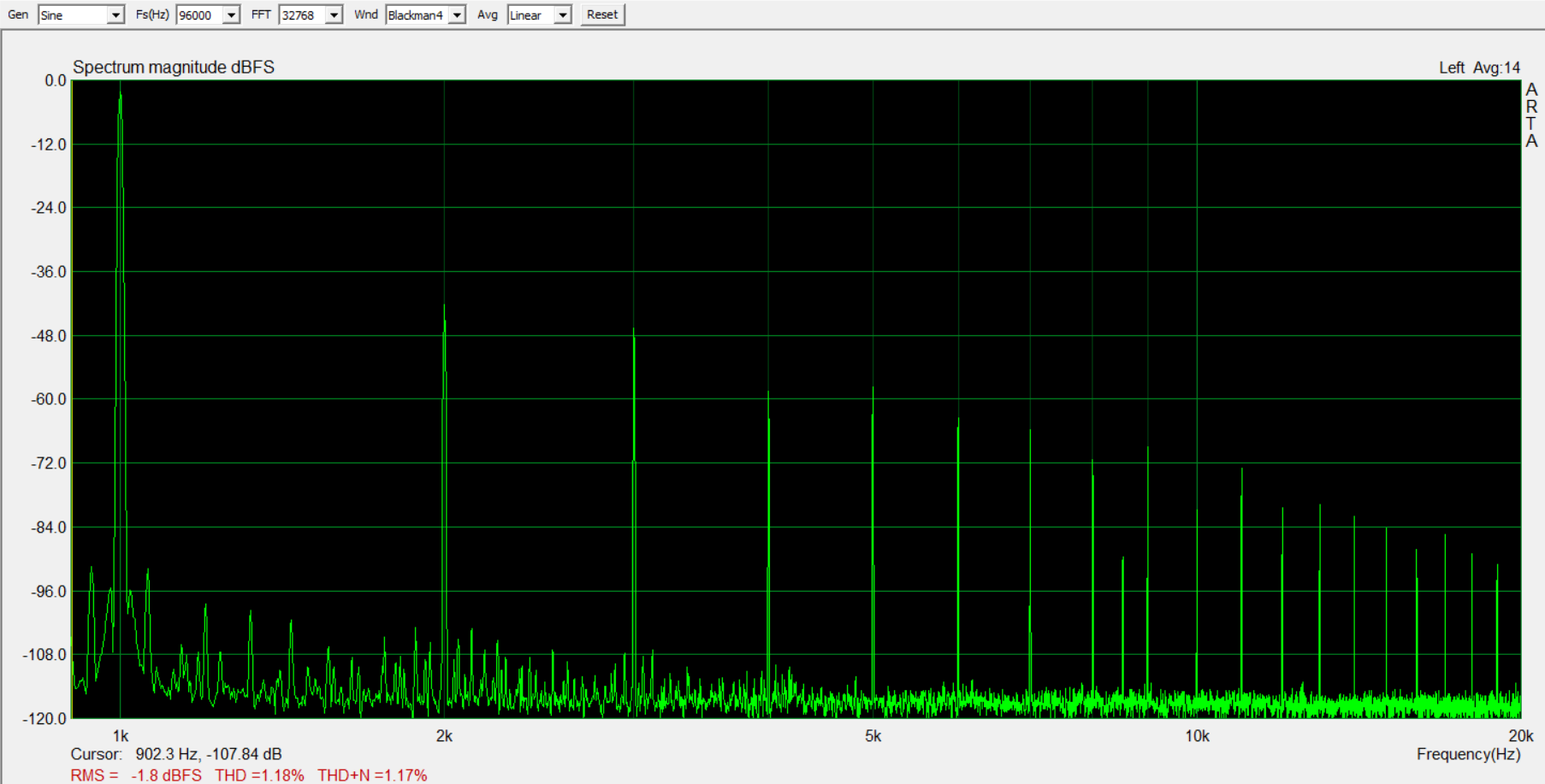Viewport: 1545px width, 784px height.
Task: Click the 1k frequency axis label
Action: pos(121,736)
